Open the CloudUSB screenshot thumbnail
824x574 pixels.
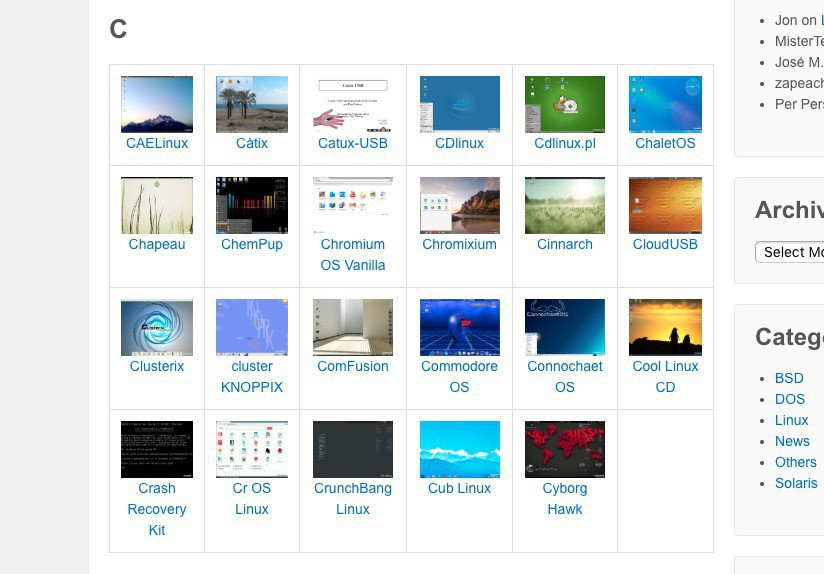click(x=665, y=205)
